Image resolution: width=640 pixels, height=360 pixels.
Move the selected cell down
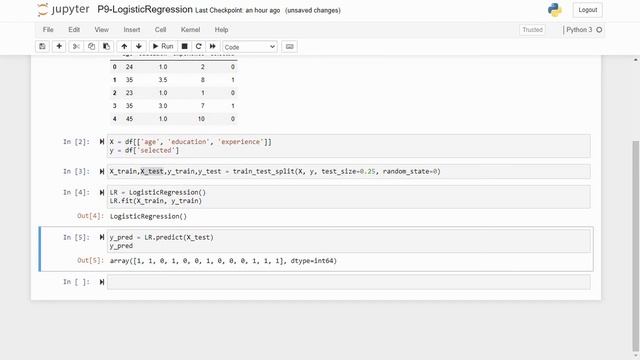139,47
